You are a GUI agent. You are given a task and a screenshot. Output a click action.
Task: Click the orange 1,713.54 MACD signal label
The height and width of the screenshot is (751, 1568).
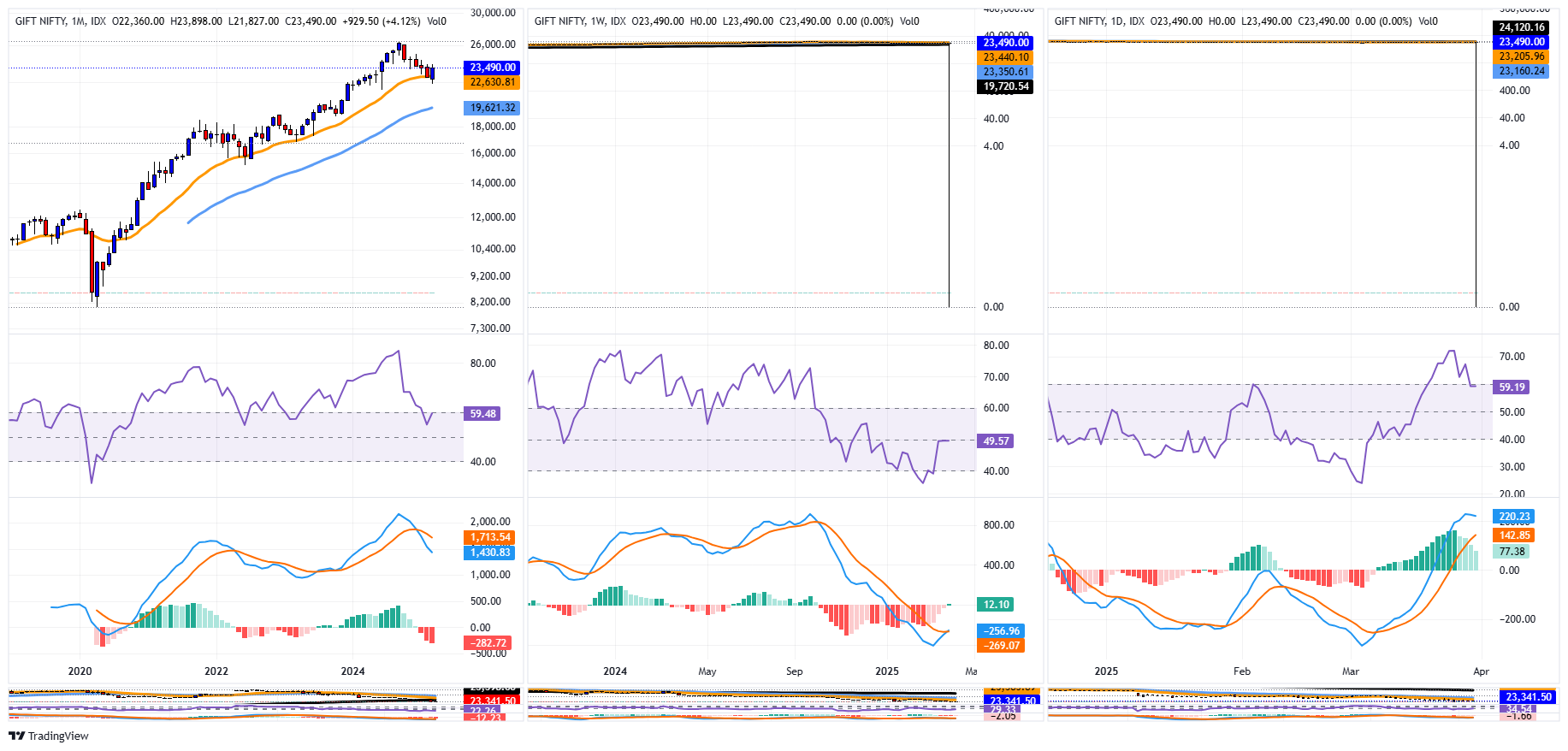[490, 538]
